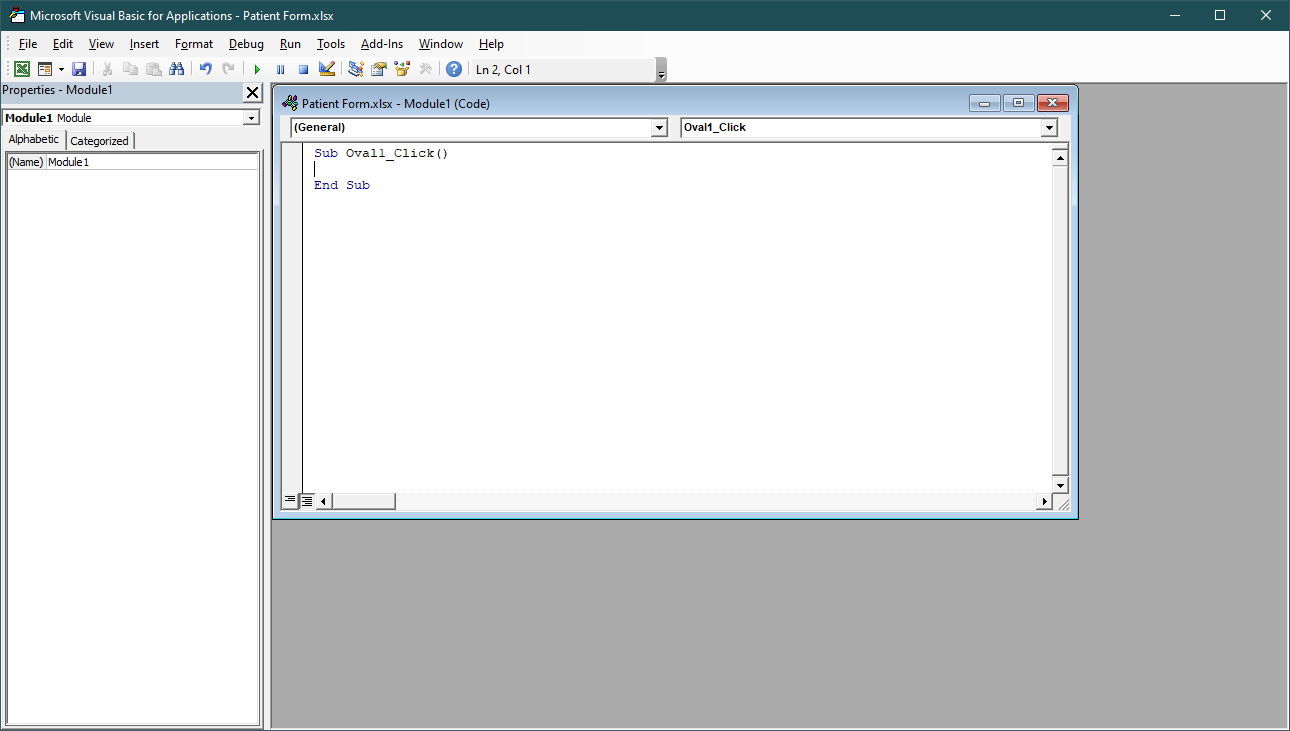Viewport: 1290px width, 731px height.
Task: Switch to Microsoft Excel view icon
Action: point(21,69)
